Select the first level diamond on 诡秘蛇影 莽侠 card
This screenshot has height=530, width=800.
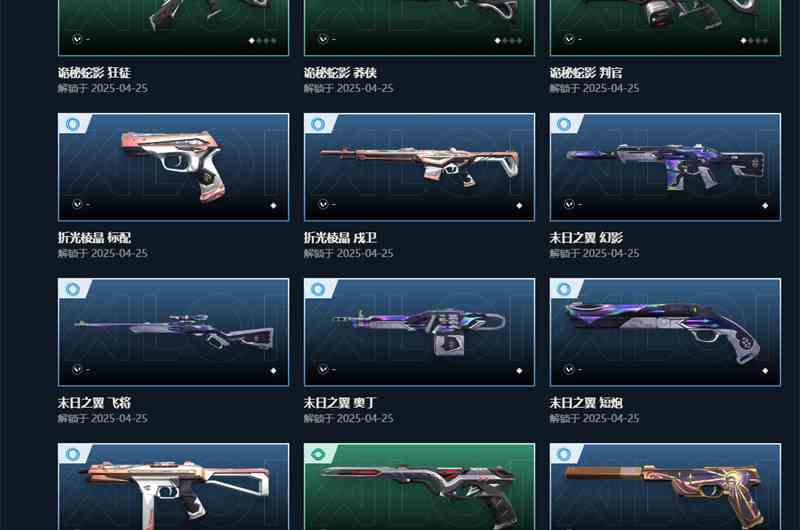click(497, 40)
